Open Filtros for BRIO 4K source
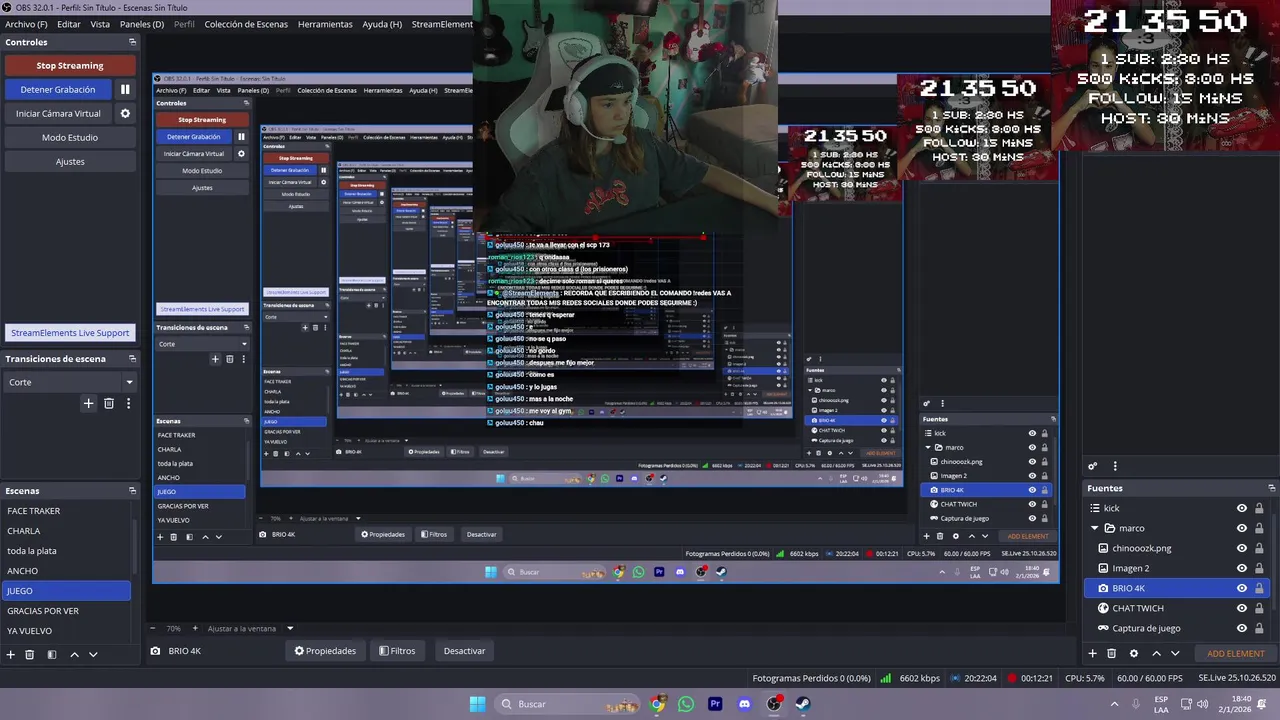The width and height of the screenshot is (1280, 720). click(397, 651)
